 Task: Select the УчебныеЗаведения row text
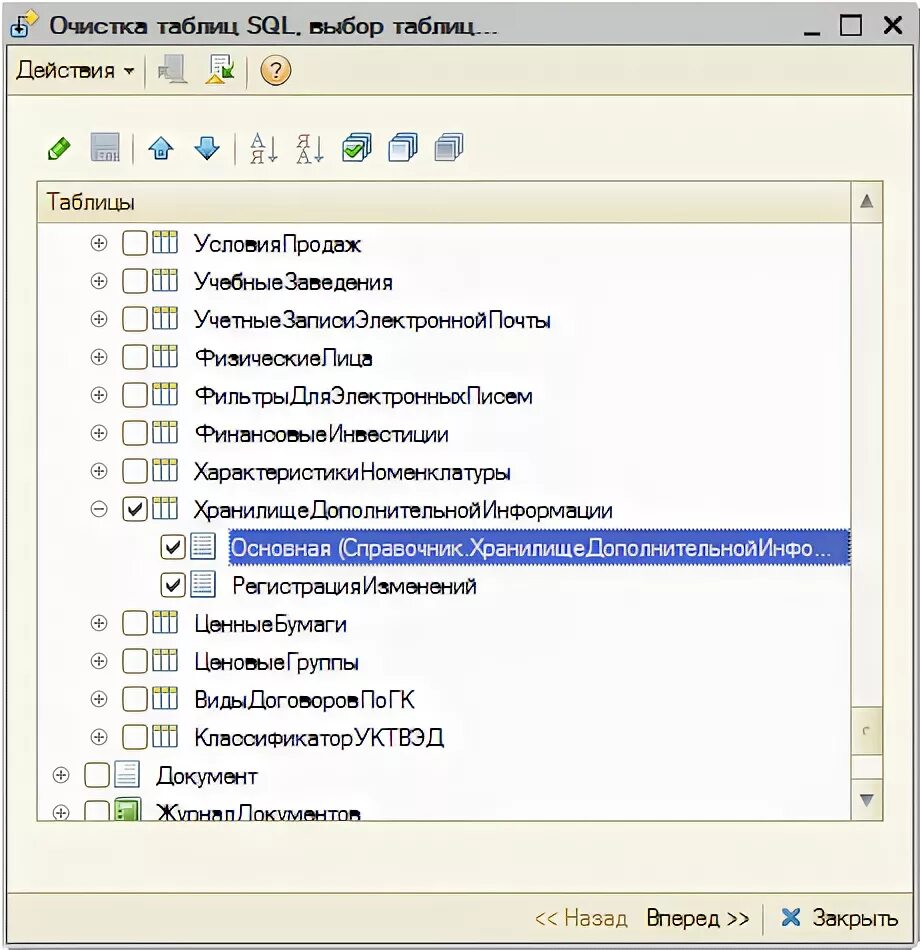(293, 282)
